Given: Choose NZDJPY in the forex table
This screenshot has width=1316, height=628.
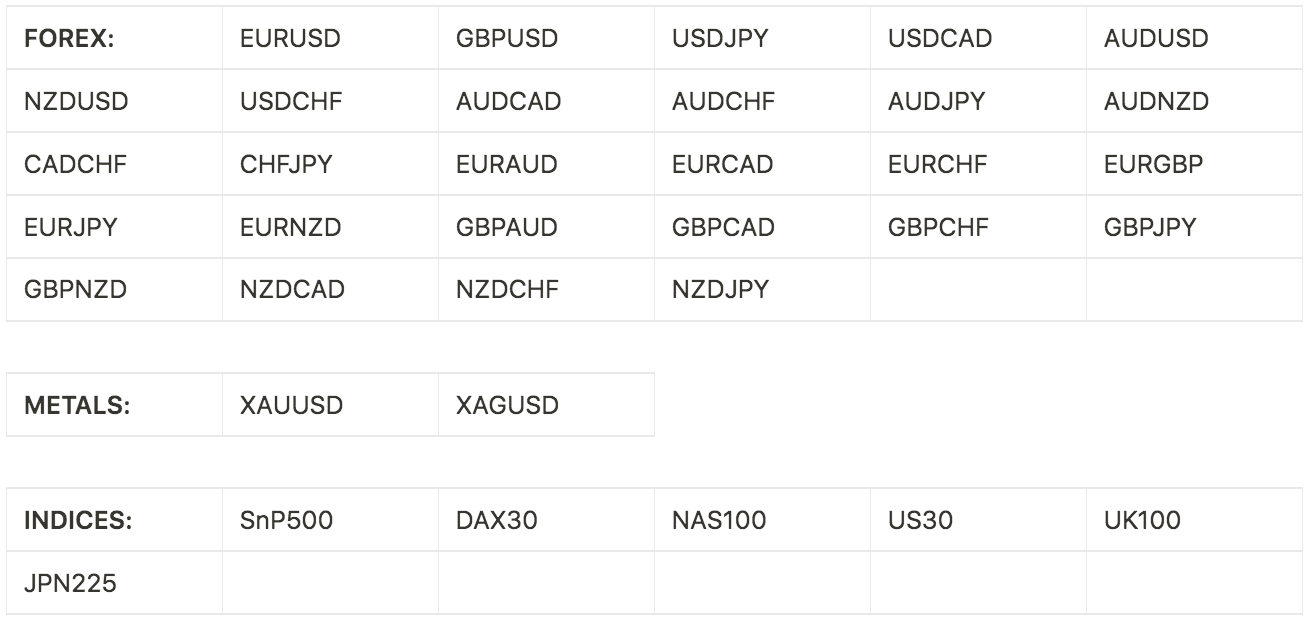Looking at the screenshot, I should coord(762,290).
